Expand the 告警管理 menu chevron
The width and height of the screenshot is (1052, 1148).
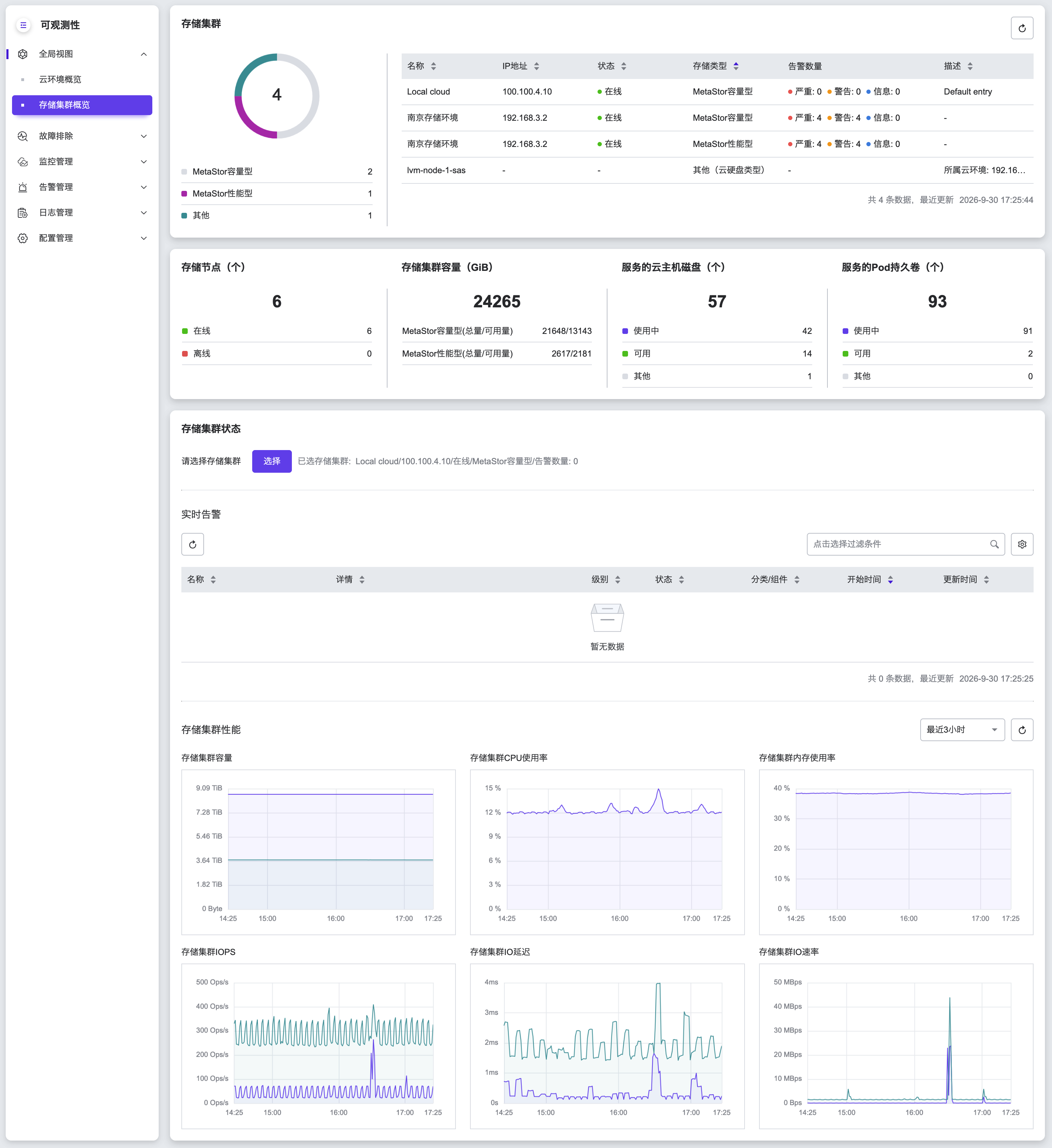(143, 187)
